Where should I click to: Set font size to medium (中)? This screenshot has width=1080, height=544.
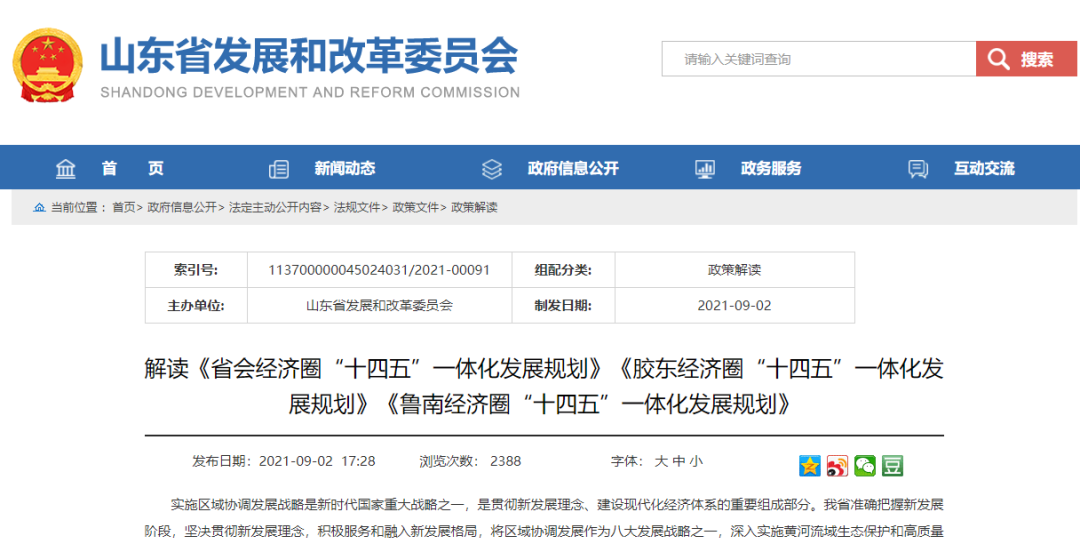[x=678, y=461]
